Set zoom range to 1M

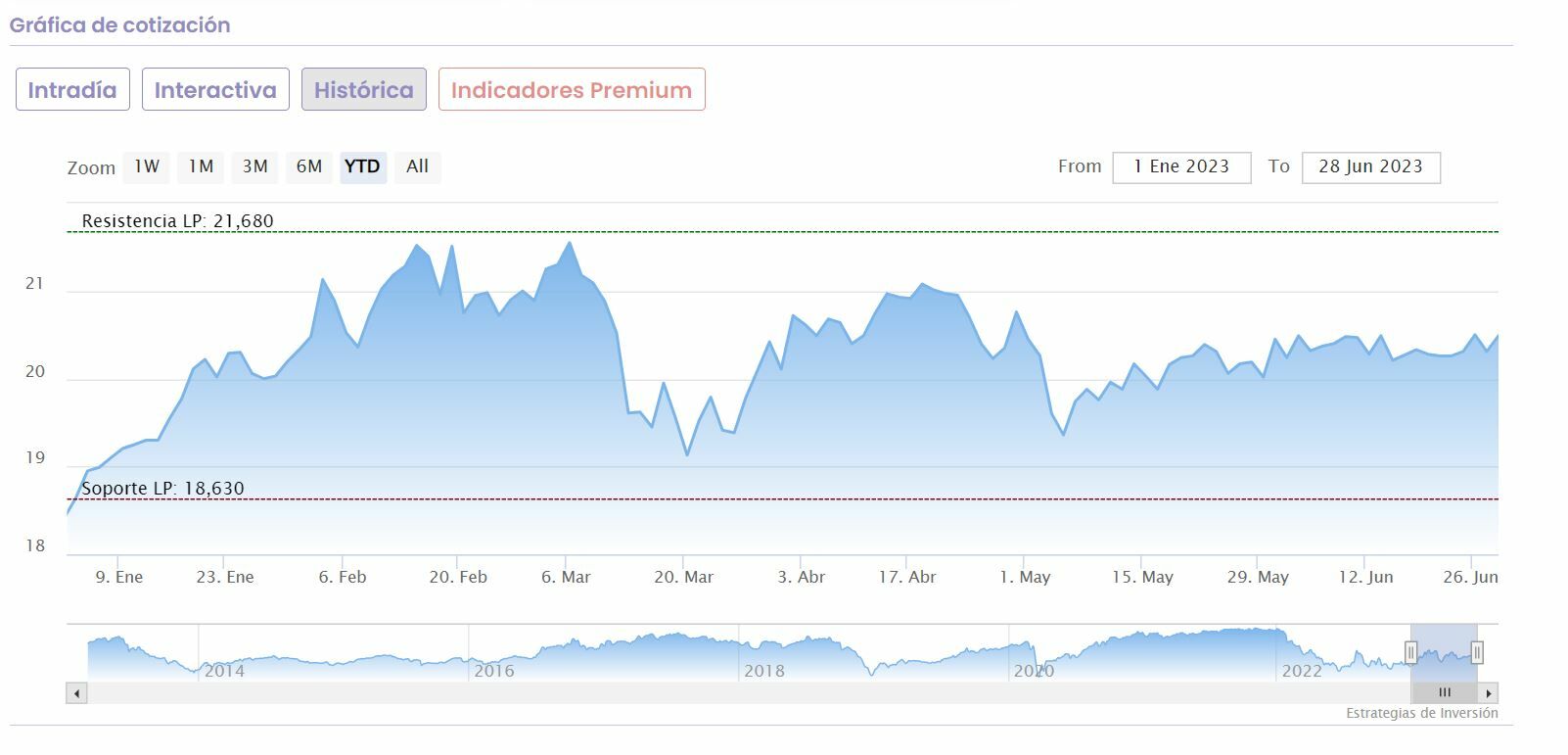click(x=201, y=166)
